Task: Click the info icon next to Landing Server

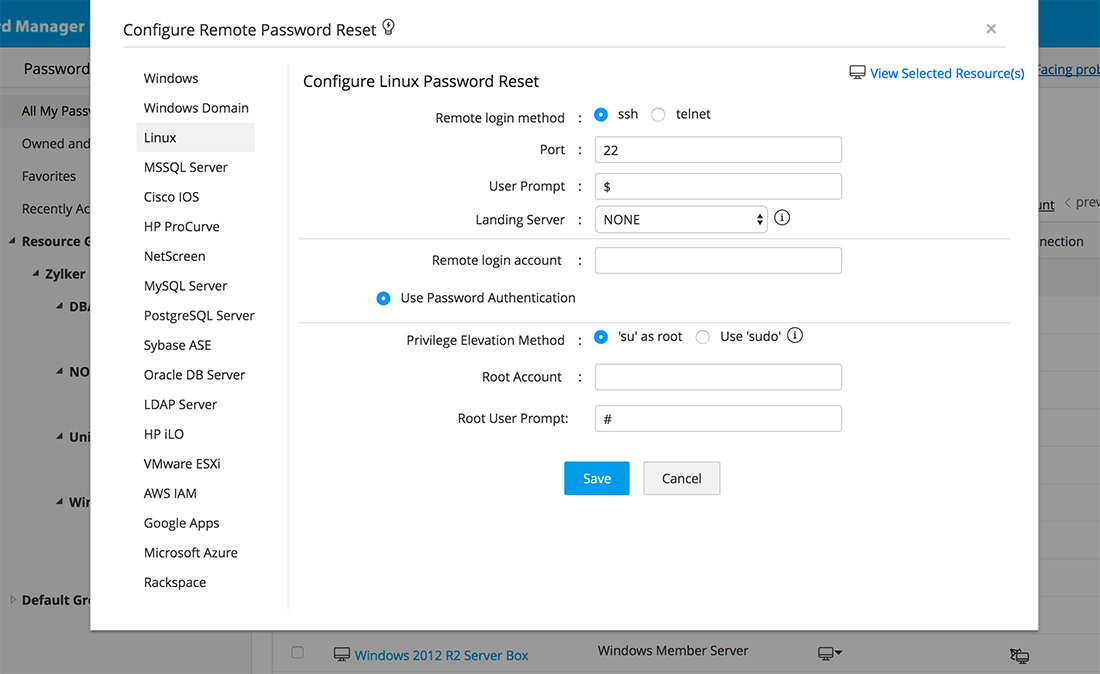Action: pyautogui.click(x=782, y=217)
